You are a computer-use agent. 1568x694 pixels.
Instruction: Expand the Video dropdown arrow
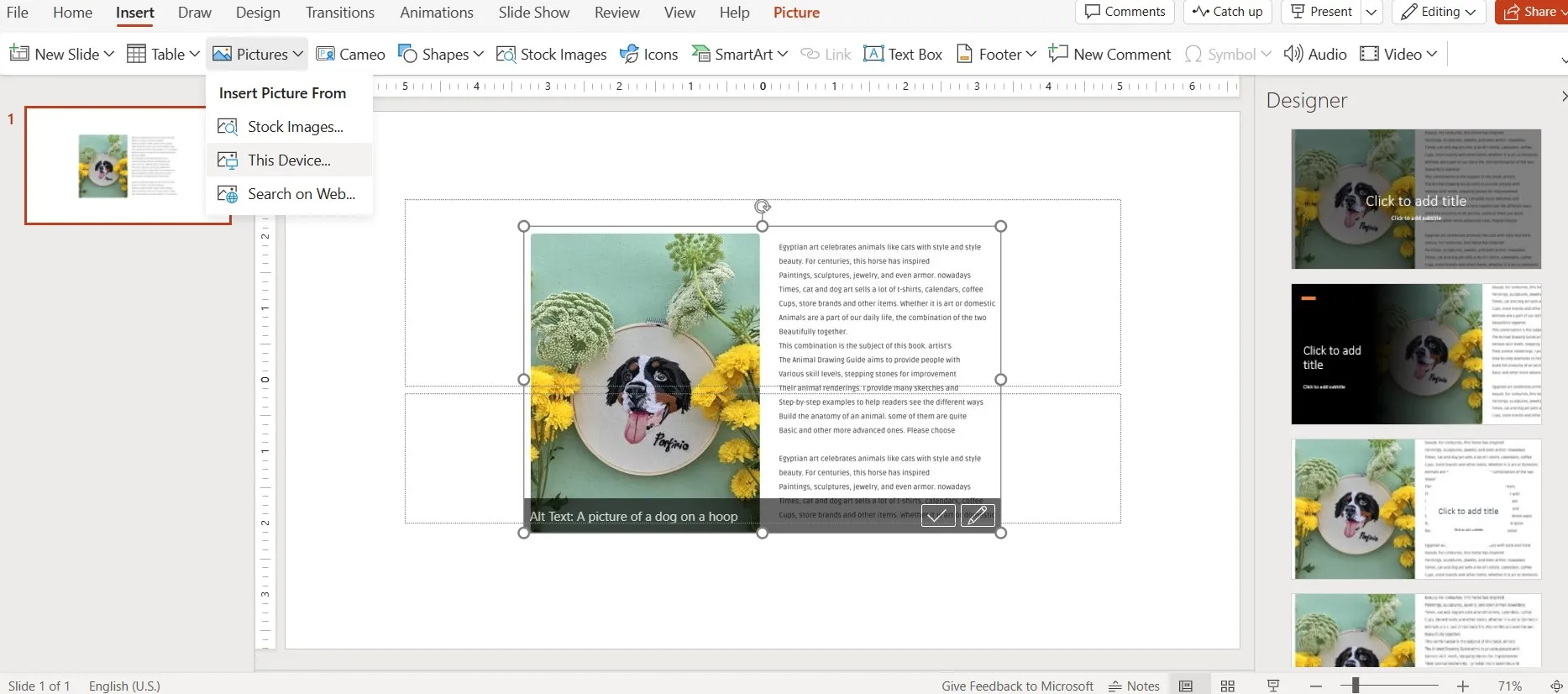tap(1432, 54)
